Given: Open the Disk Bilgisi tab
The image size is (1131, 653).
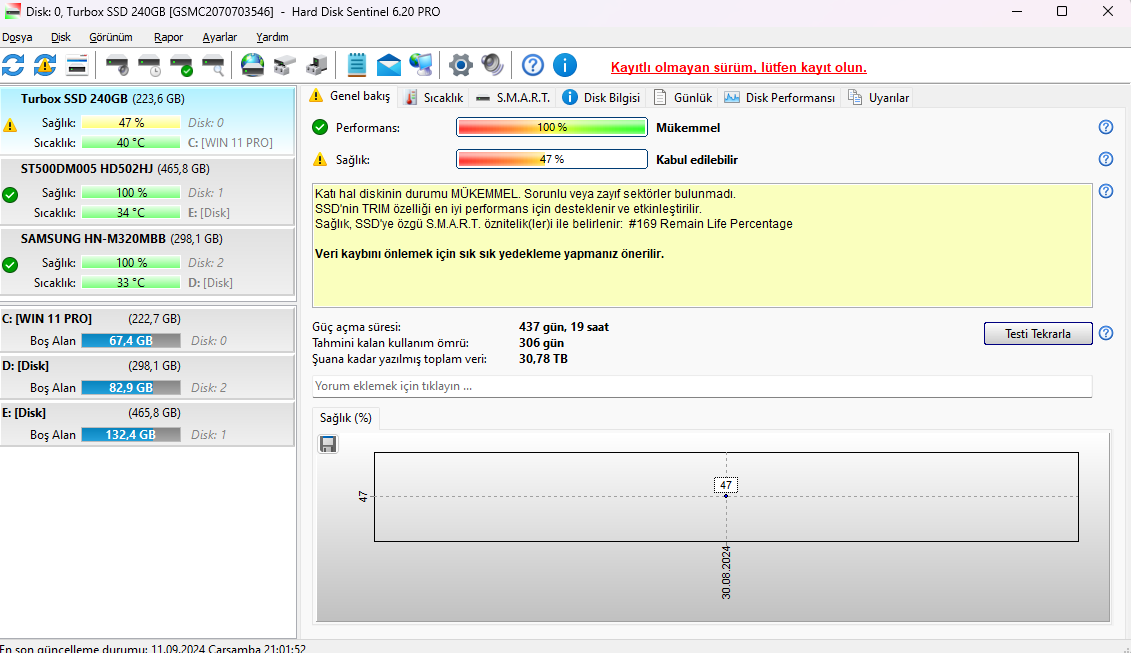Looking at the screenshot, I should coord(602,97).
